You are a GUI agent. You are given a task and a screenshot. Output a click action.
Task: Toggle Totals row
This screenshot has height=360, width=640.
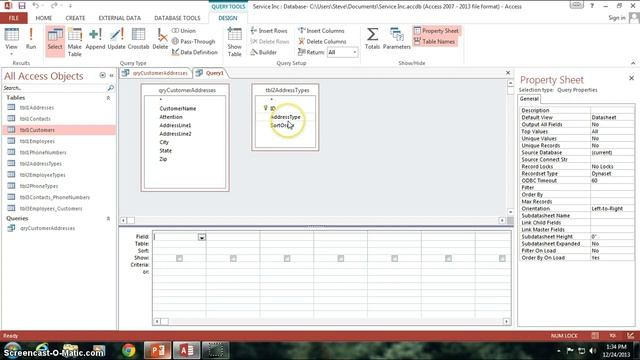[372, 39]
